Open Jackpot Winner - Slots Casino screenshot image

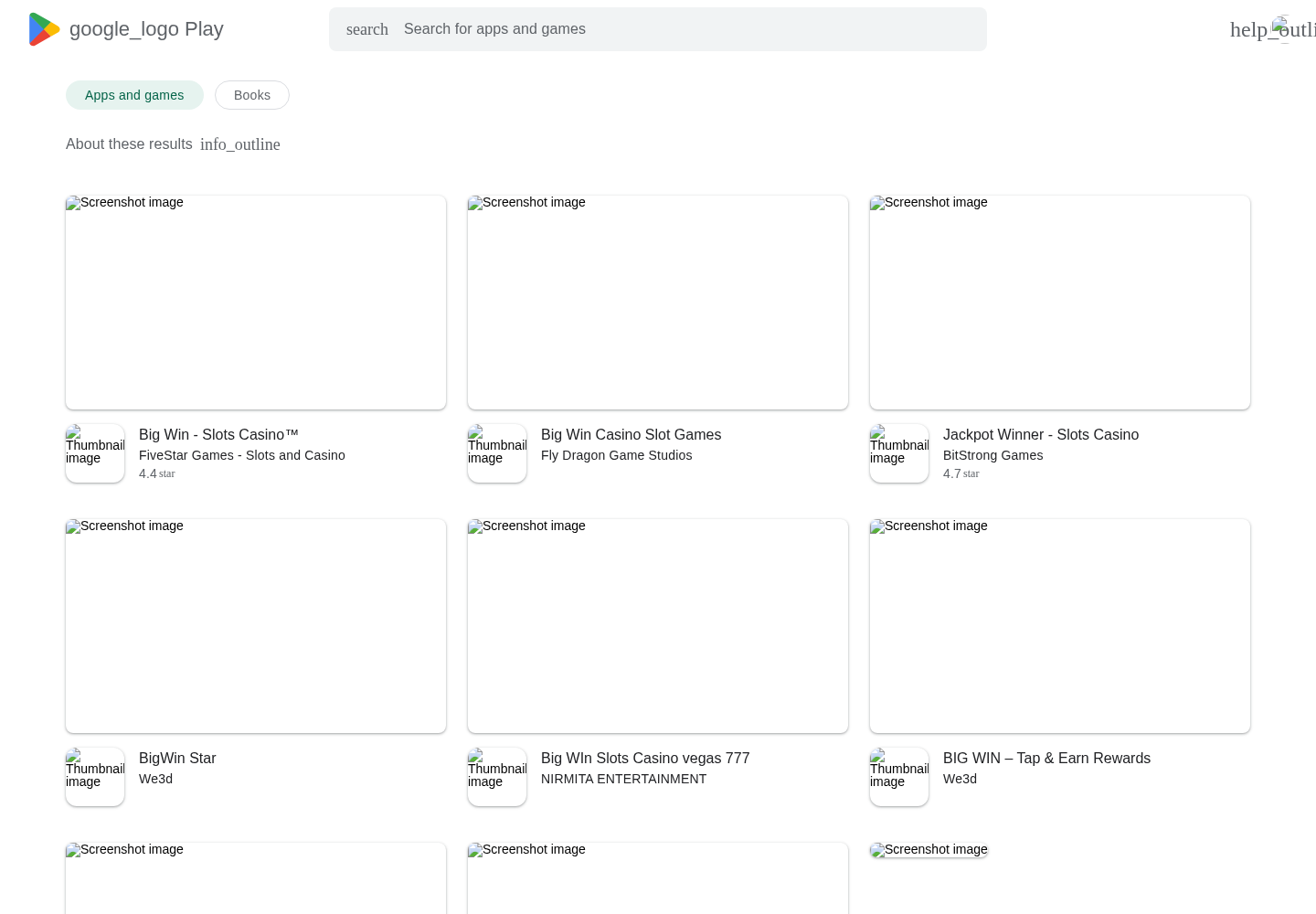tap(1060, 303)
